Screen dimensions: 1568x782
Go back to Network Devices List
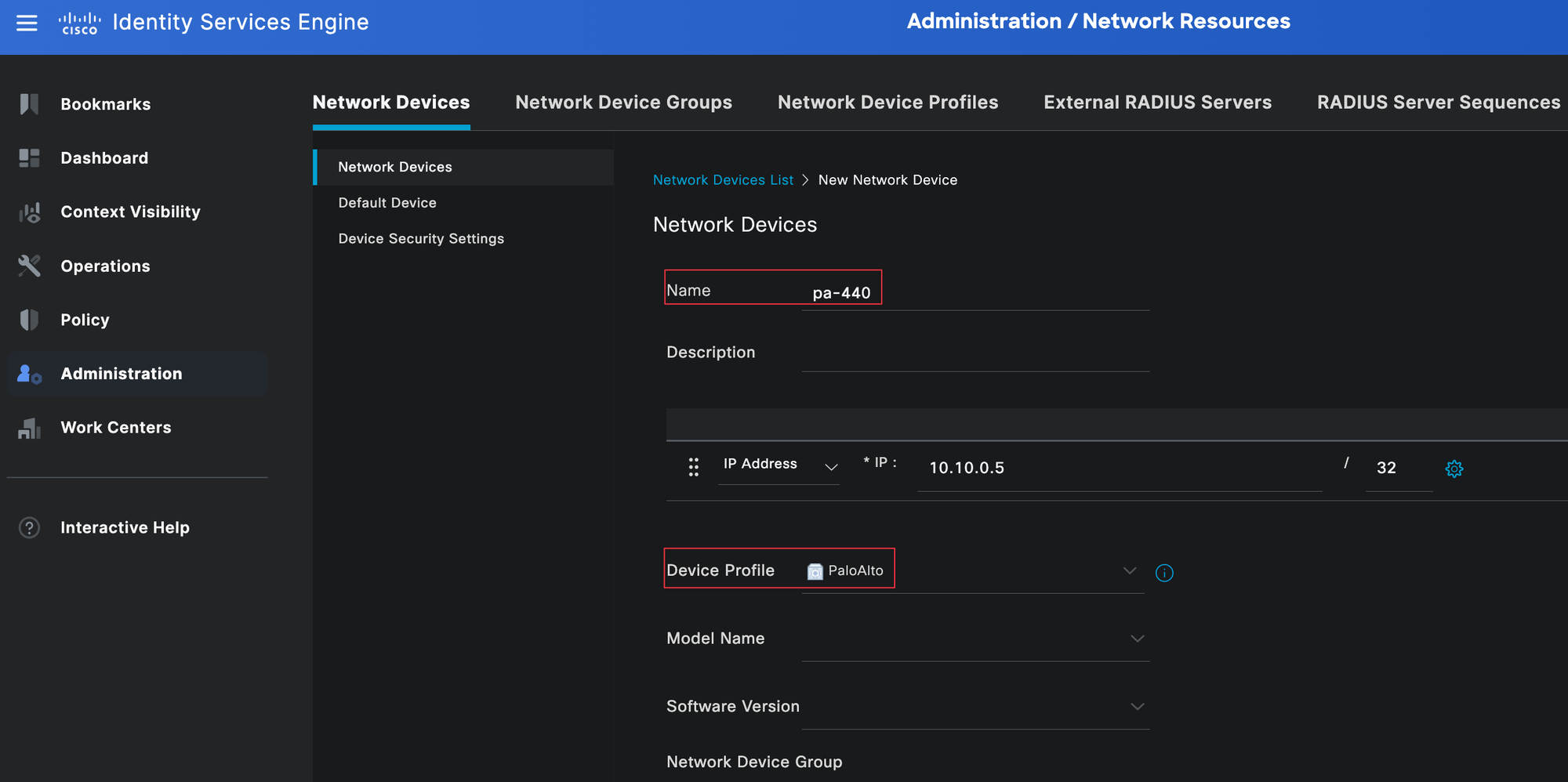click(723, 180)
